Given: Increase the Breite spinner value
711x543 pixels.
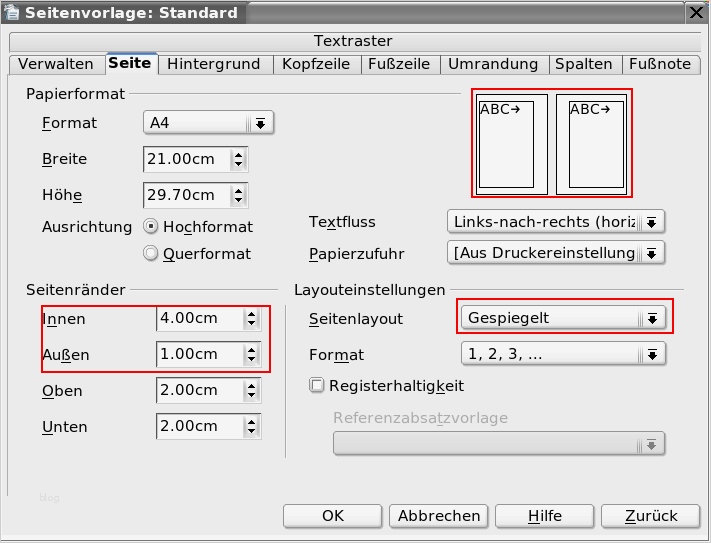Looking at the screenshot, I should point(238,154).
